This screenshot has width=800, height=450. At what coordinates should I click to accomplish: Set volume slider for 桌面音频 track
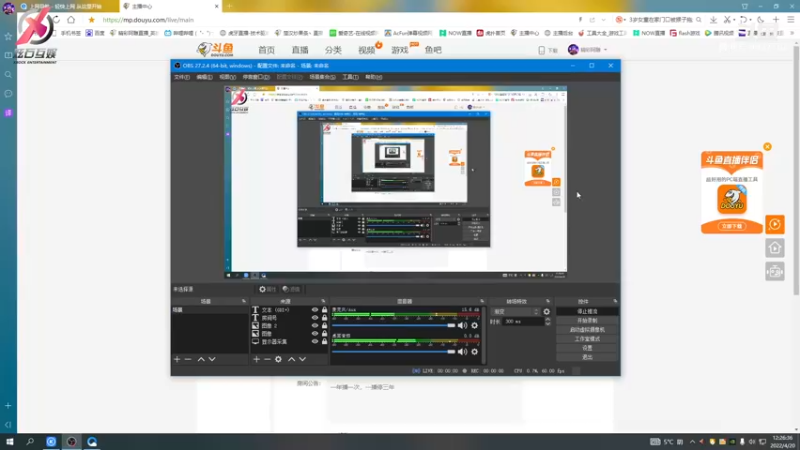pyautogui.click(x=393, y=352)
